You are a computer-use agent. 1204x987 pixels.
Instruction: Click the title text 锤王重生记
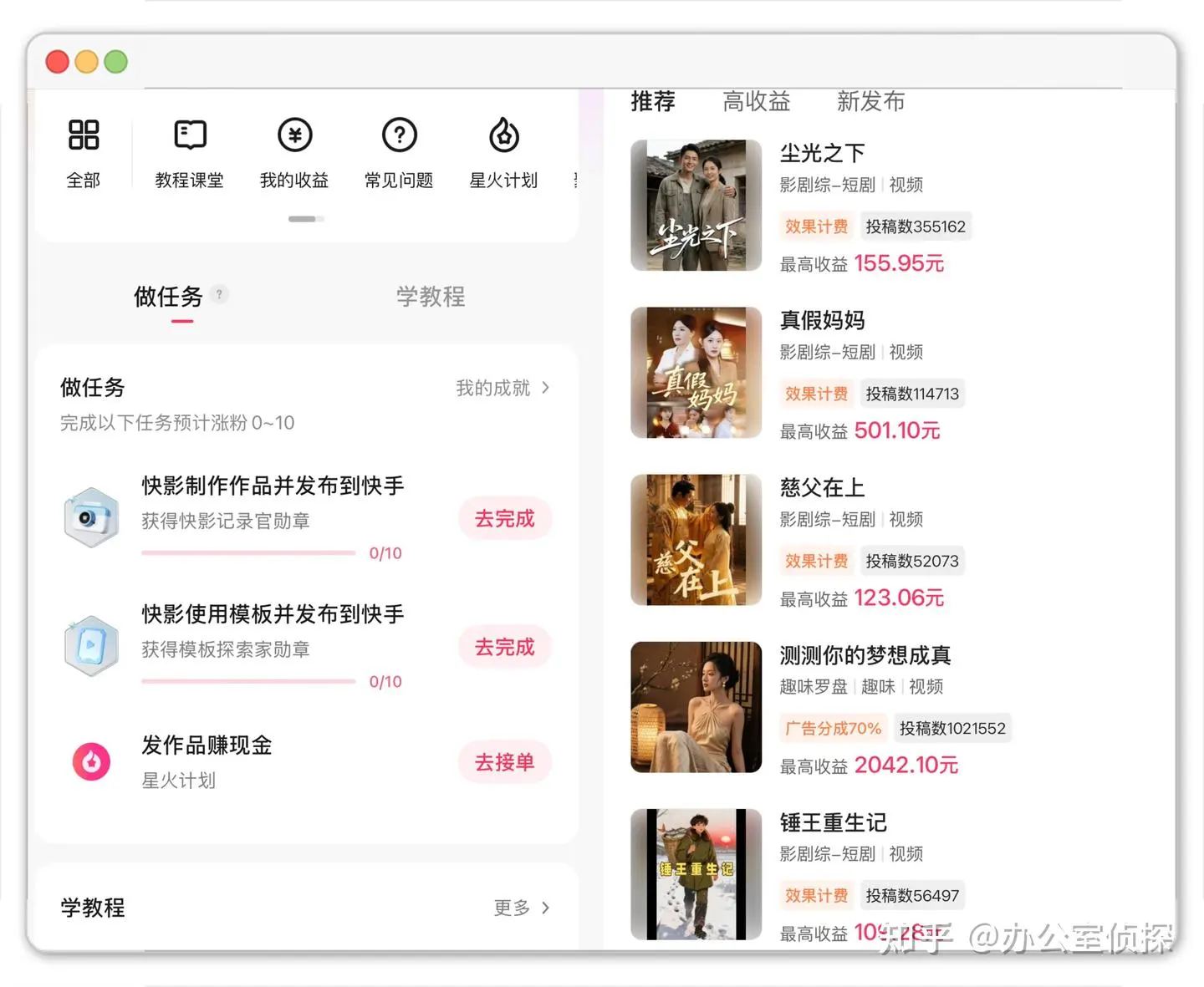click(834, 822)
